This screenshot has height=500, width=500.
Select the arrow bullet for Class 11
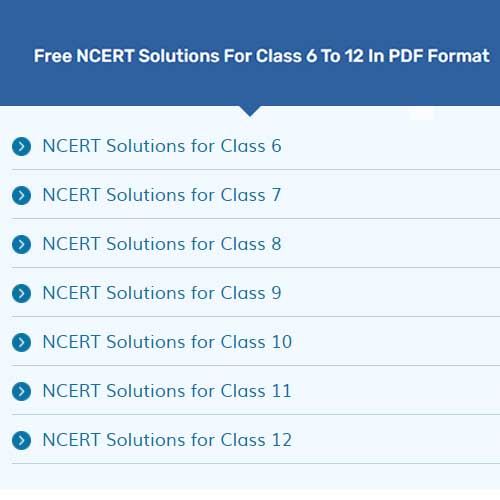point(21,391)
